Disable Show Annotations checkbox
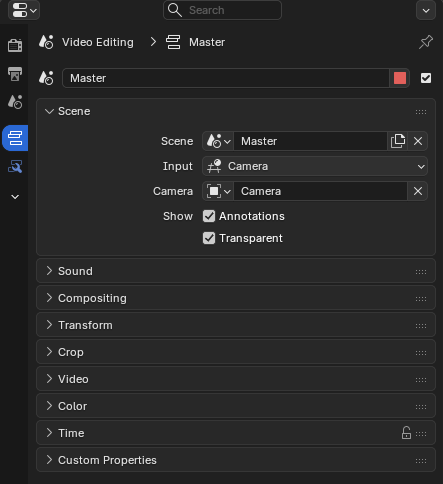The width and height of the screenshot is (443, 484). (x=209, y=216)
